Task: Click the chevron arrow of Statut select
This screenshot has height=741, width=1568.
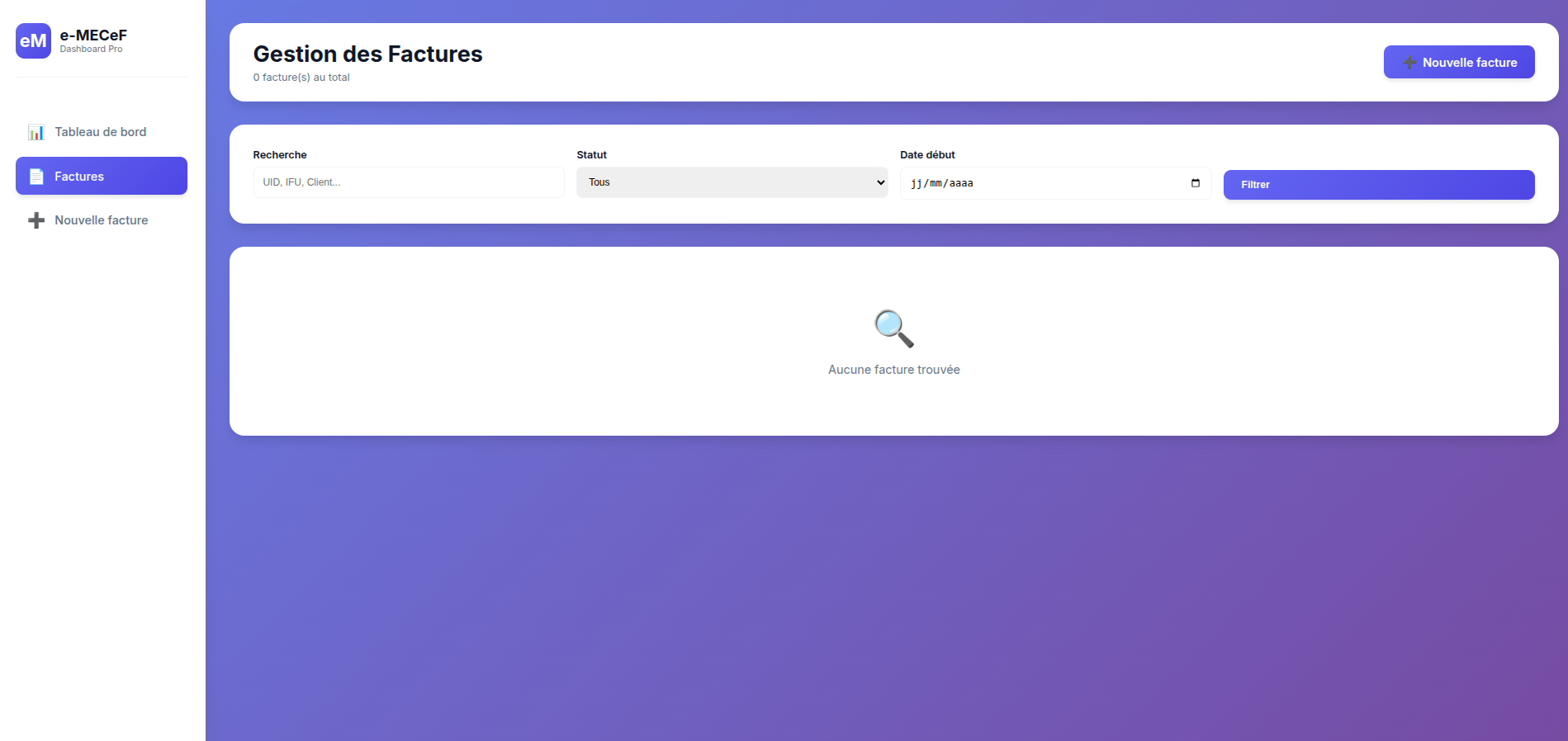Action: tap(880, 182)
